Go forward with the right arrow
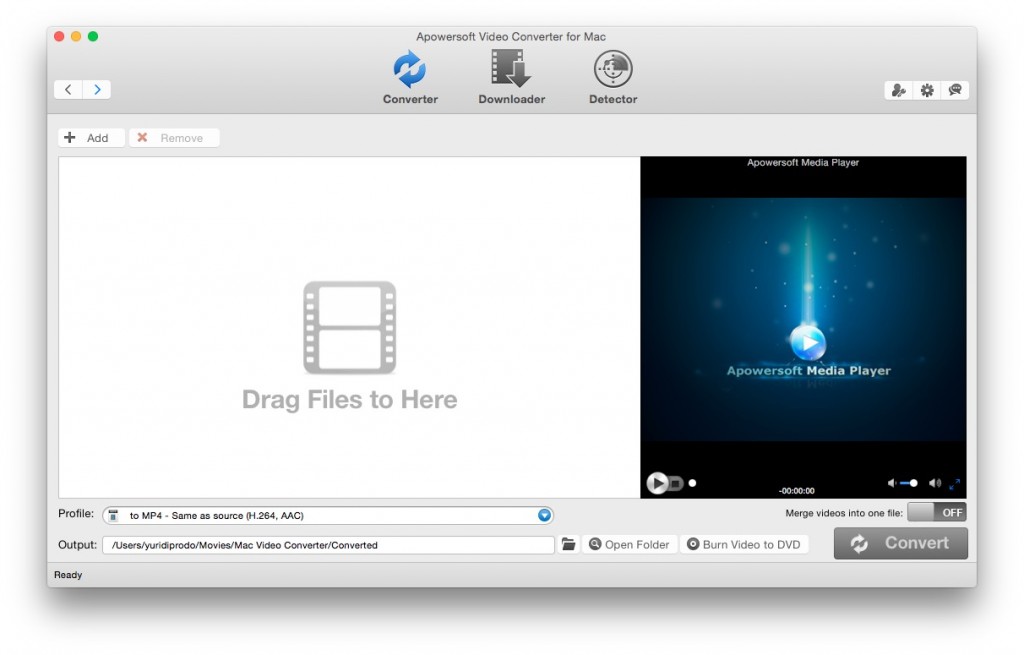This screenshot has width=1024, height=655. pos(97,90)
